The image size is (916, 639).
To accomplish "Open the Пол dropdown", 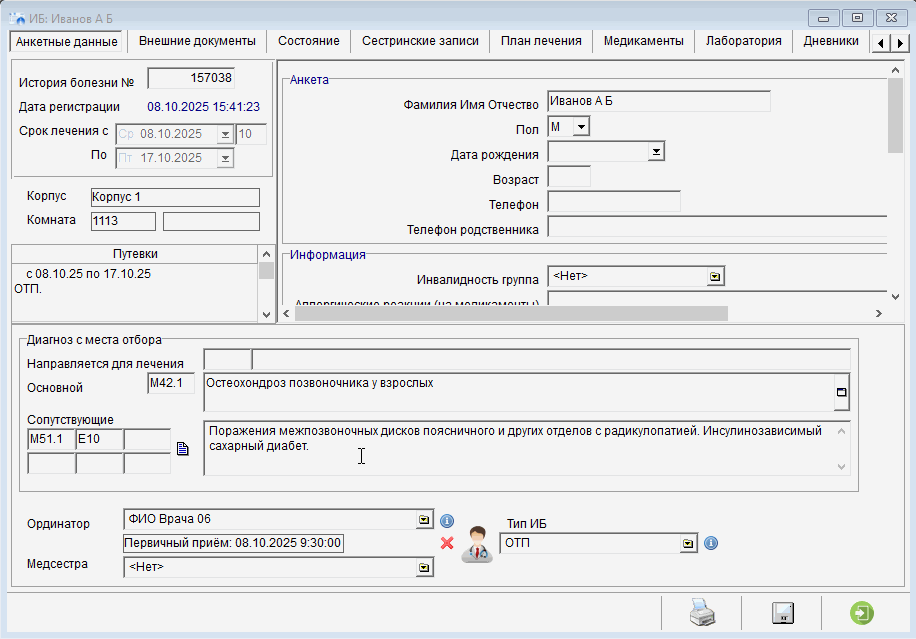I will coord(580,127).
